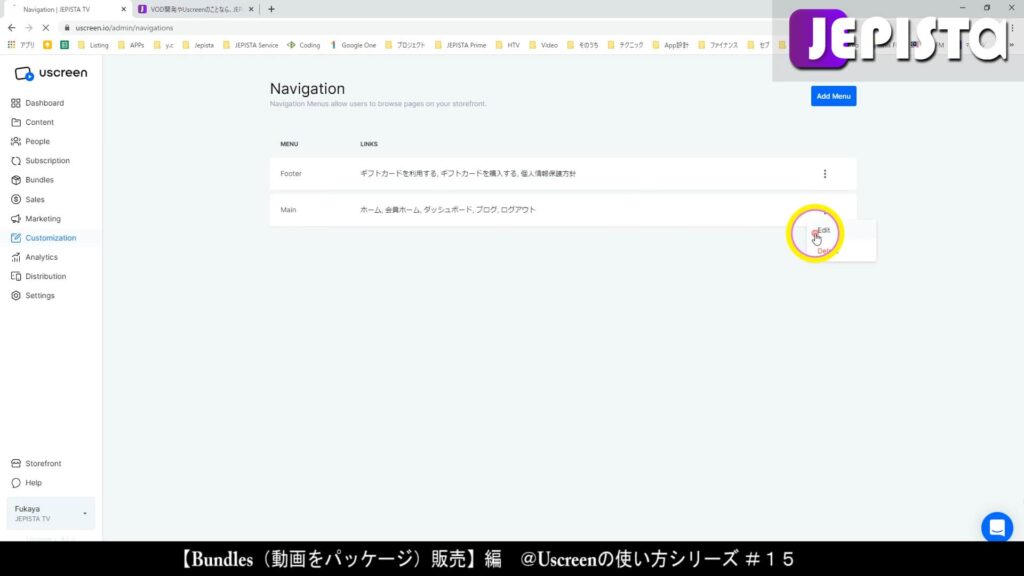
Task: Click the LINKS column header
Action: (368, 144)
